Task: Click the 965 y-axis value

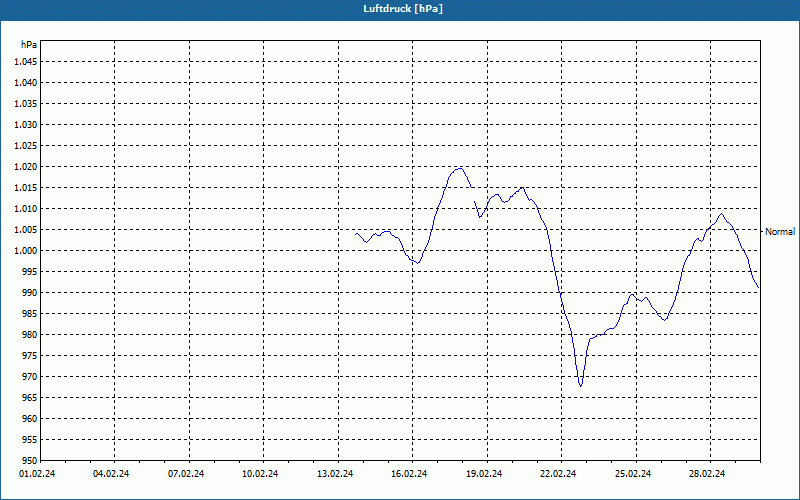Action: (x=30, y=397)
